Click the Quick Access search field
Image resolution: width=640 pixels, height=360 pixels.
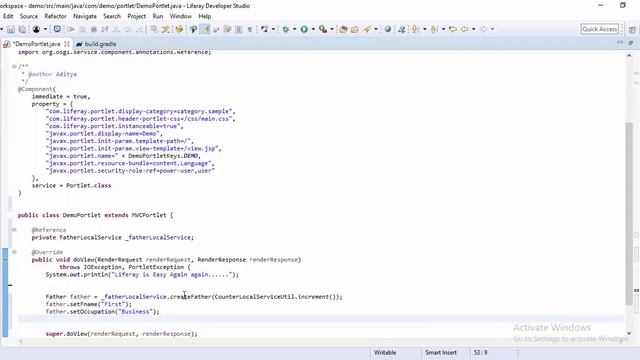click(600, 29)
